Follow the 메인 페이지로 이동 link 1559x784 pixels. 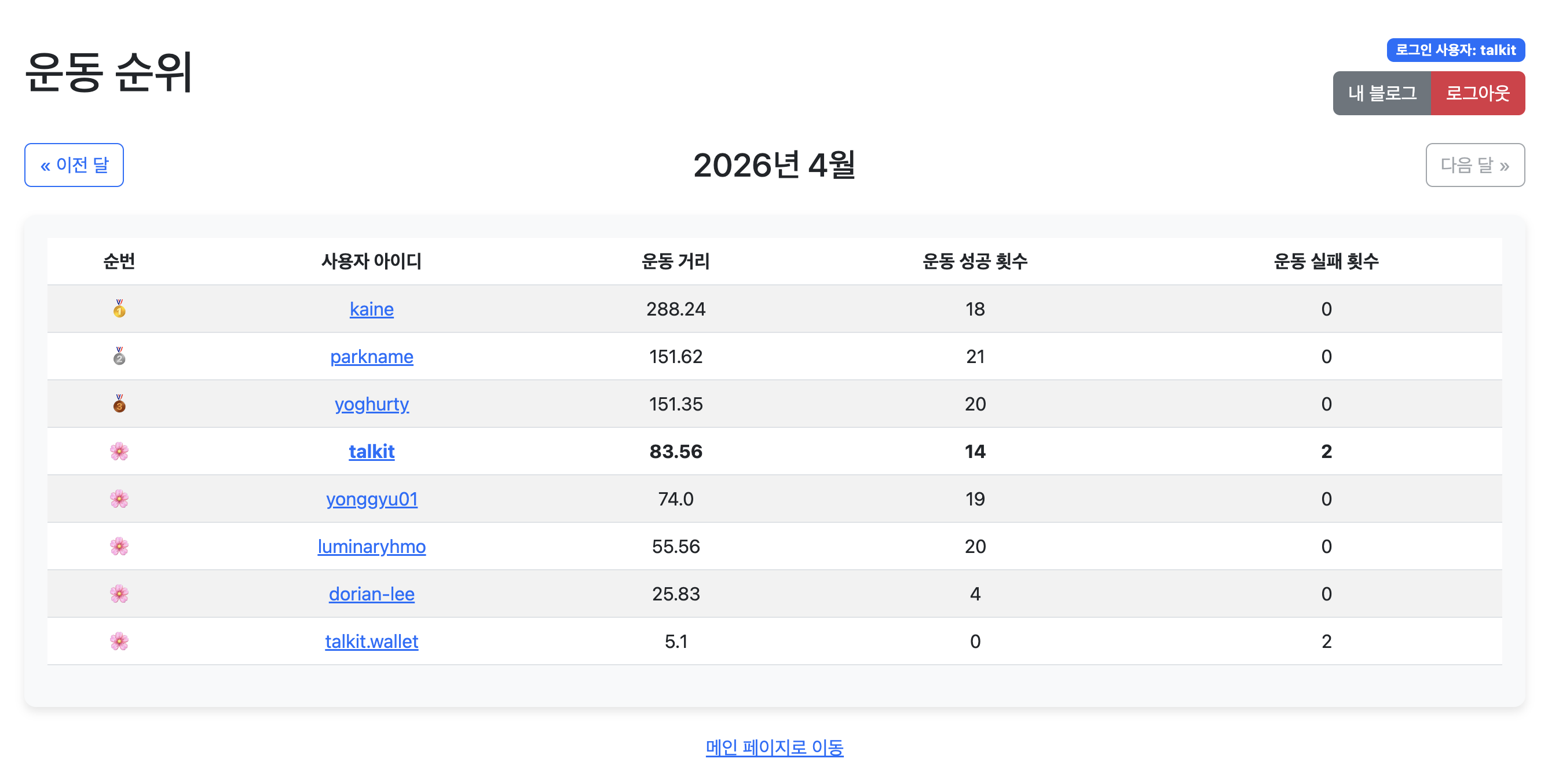click(774, 747)
